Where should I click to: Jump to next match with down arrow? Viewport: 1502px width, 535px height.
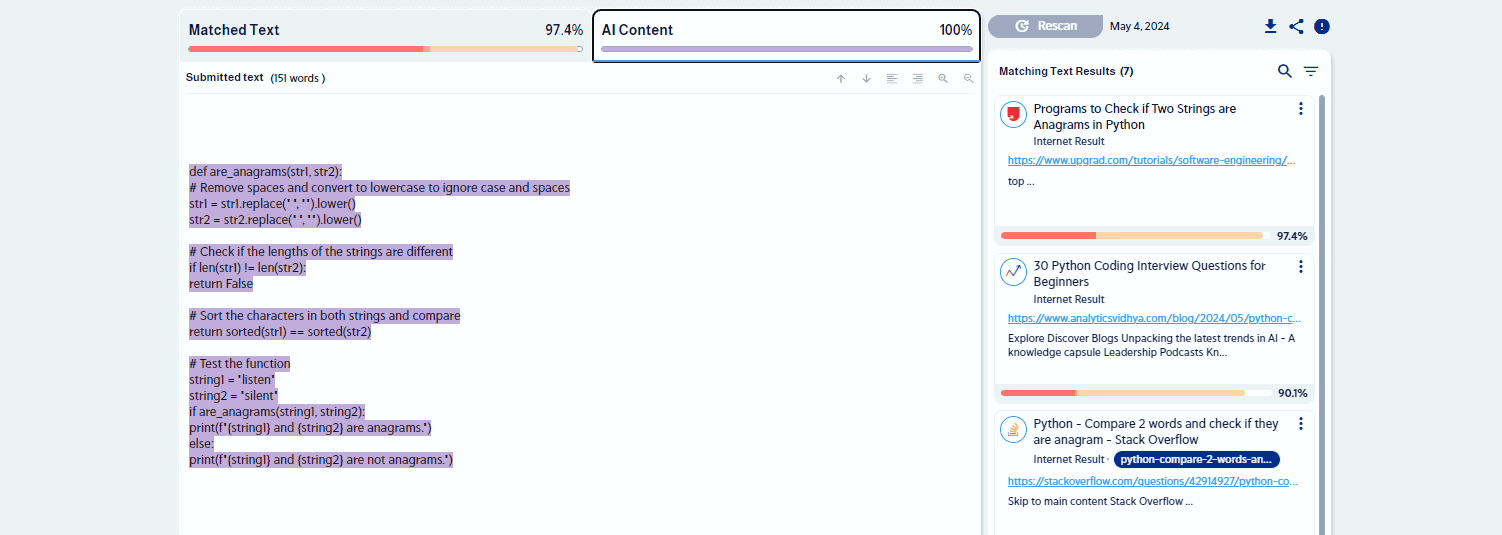(866, 78)
